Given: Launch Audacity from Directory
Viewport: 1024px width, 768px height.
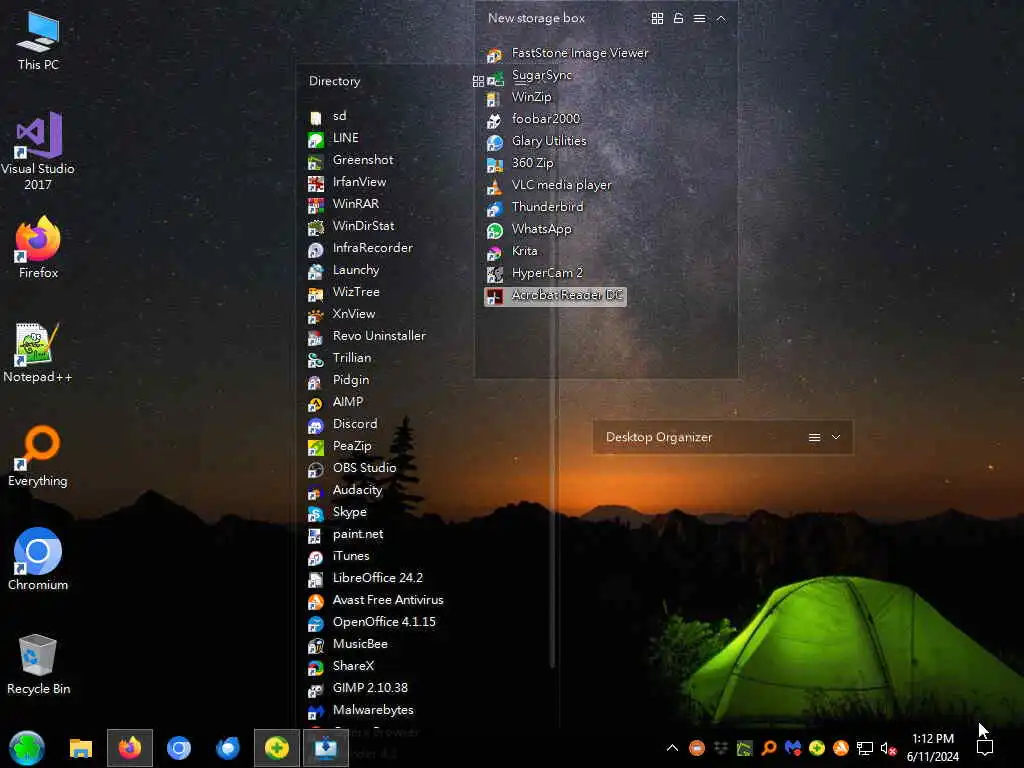Looking at the screenshot, I should tap(345, 490).
